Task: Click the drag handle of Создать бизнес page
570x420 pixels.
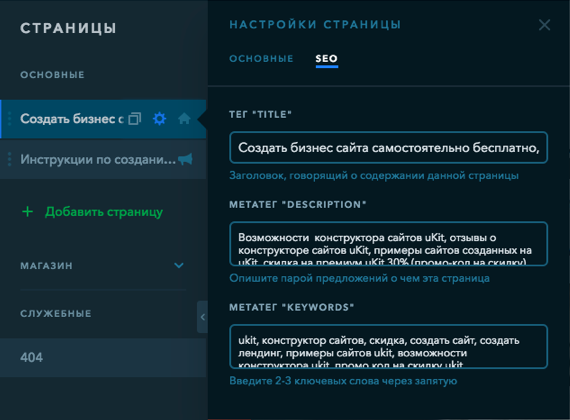Action: [9, 119]
